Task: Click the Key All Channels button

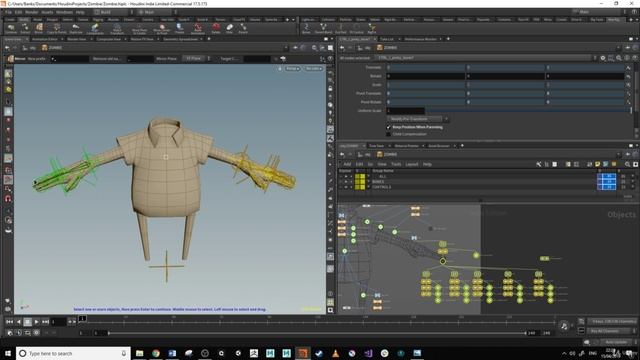Action: pos(608,331)
